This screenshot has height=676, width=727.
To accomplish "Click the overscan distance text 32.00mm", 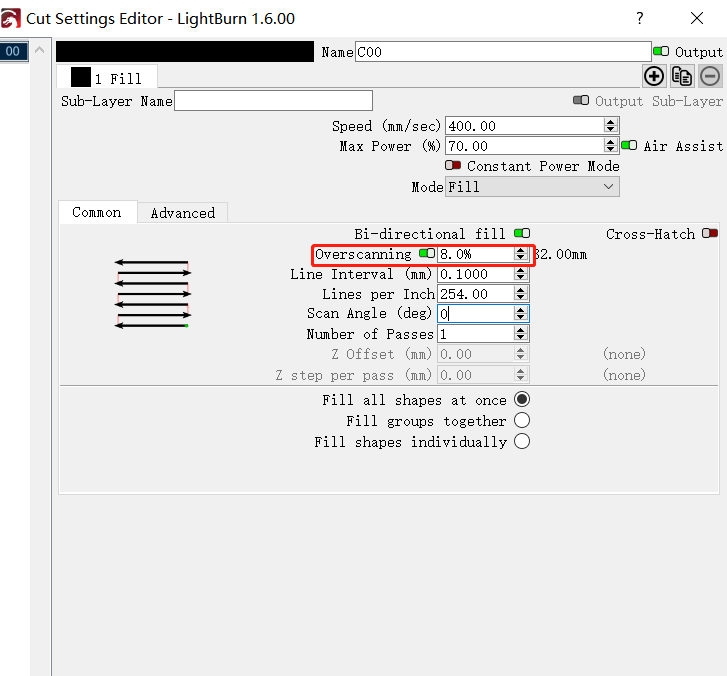I will 561,254.
